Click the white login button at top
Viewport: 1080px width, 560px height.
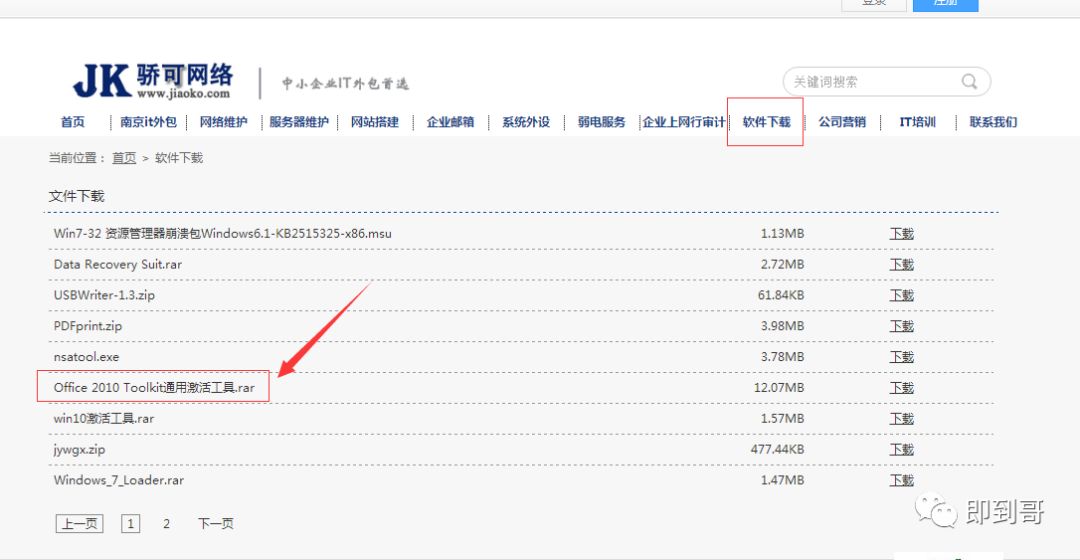click(874, 4)
